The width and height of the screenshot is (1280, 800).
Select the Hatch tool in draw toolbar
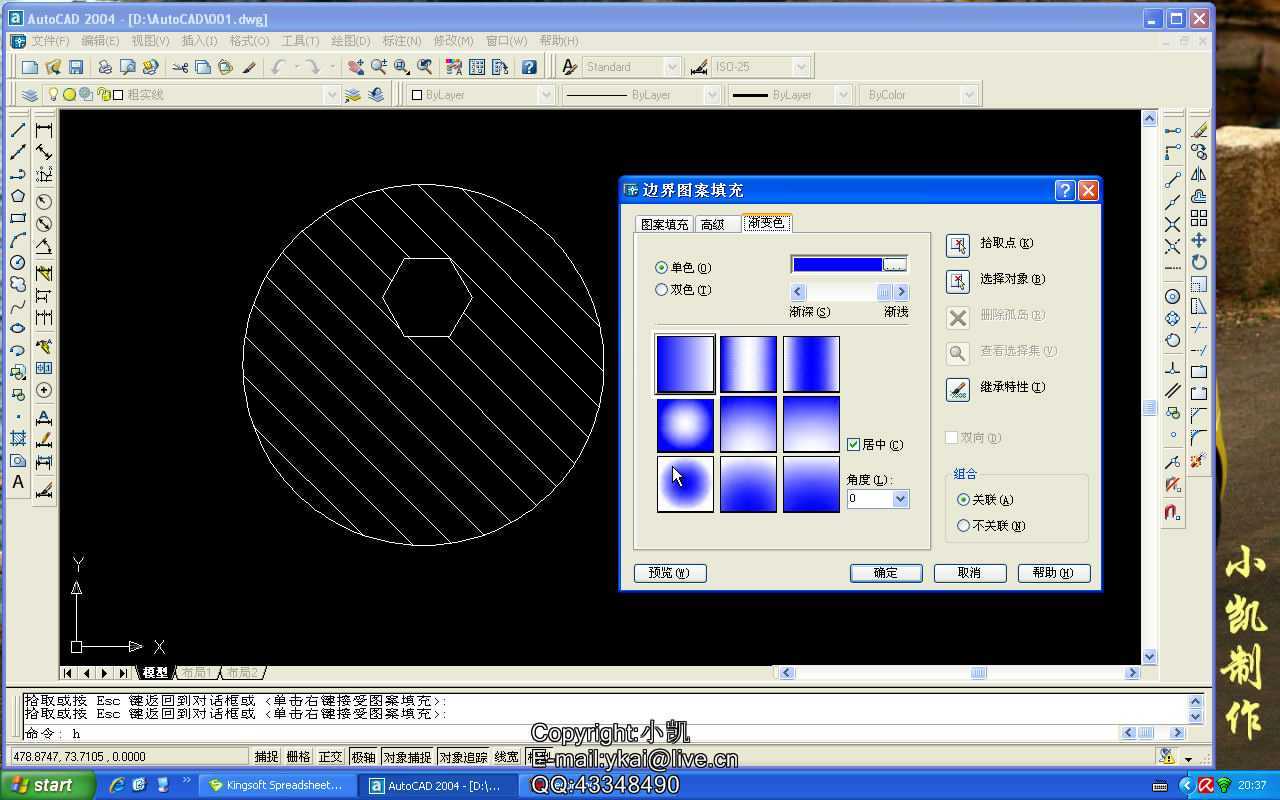[x=18, y=438]
